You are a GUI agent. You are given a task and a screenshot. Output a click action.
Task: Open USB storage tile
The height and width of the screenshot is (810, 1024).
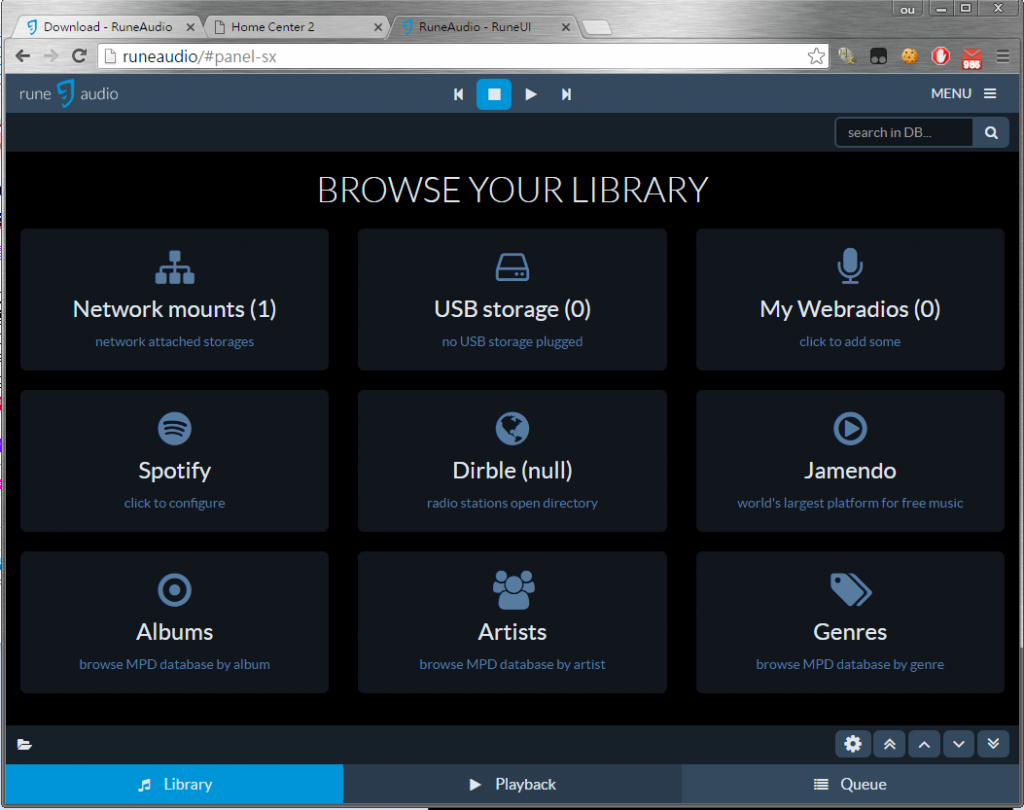point(512,300)
